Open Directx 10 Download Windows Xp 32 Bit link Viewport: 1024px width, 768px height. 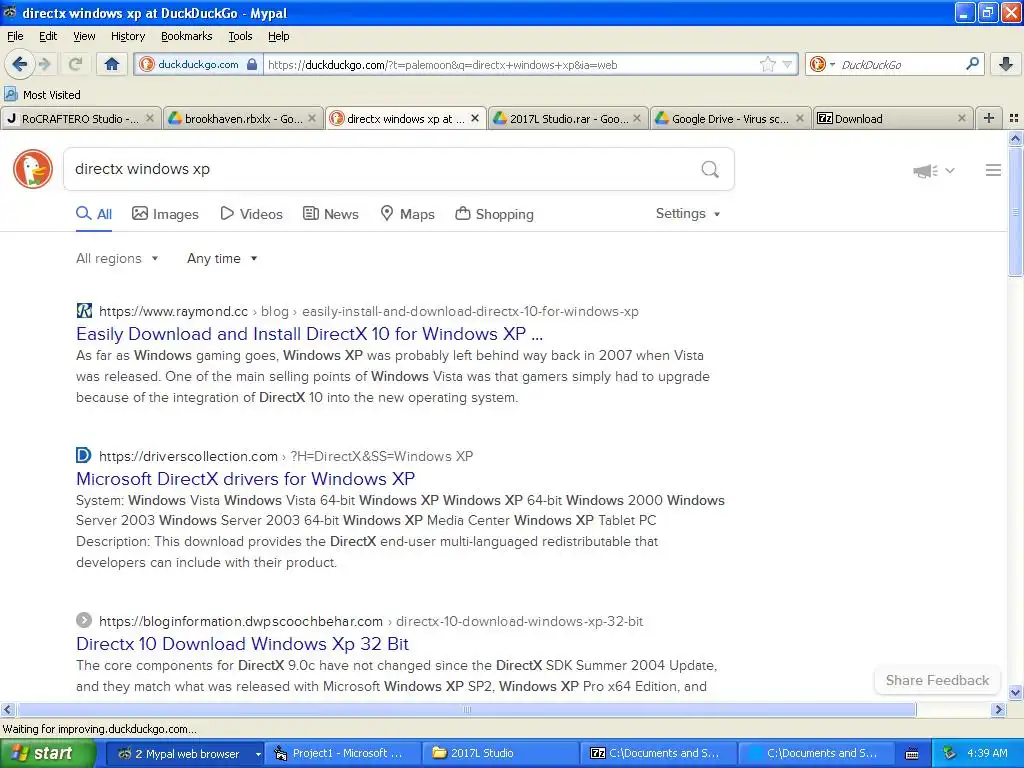pos(242,644)
